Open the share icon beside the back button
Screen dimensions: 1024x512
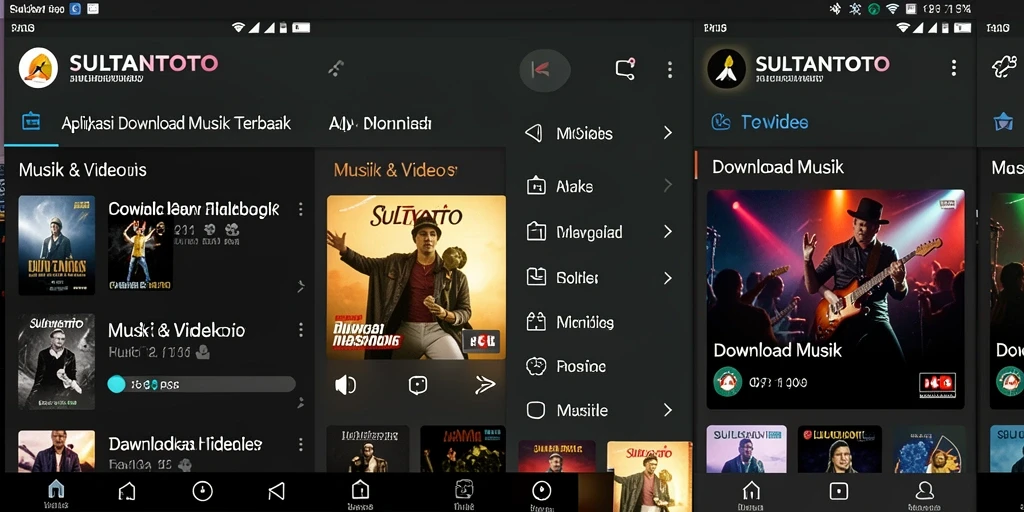[626, 69]
